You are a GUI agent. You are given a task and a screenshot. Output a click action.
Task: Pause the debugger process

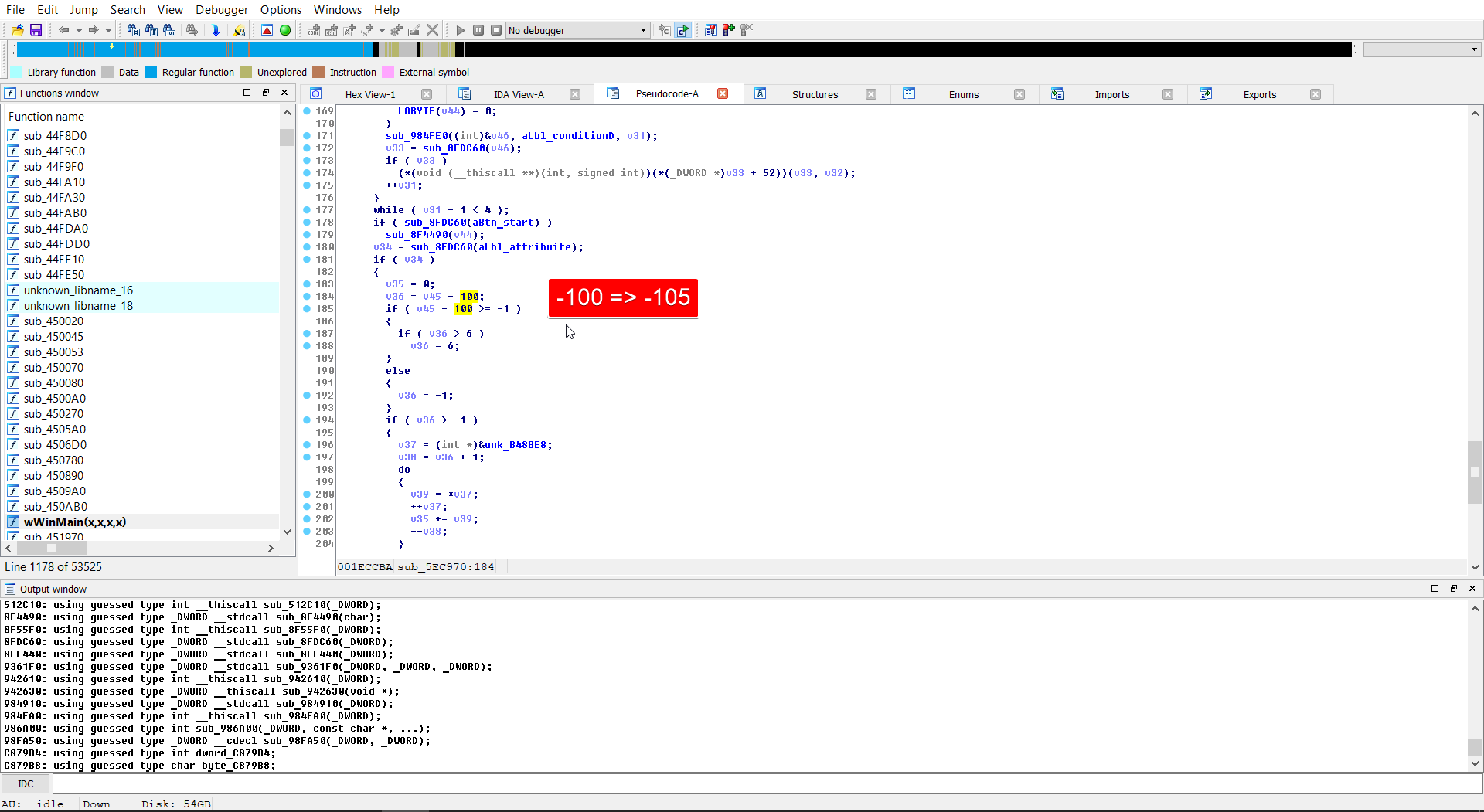point(478,30)
